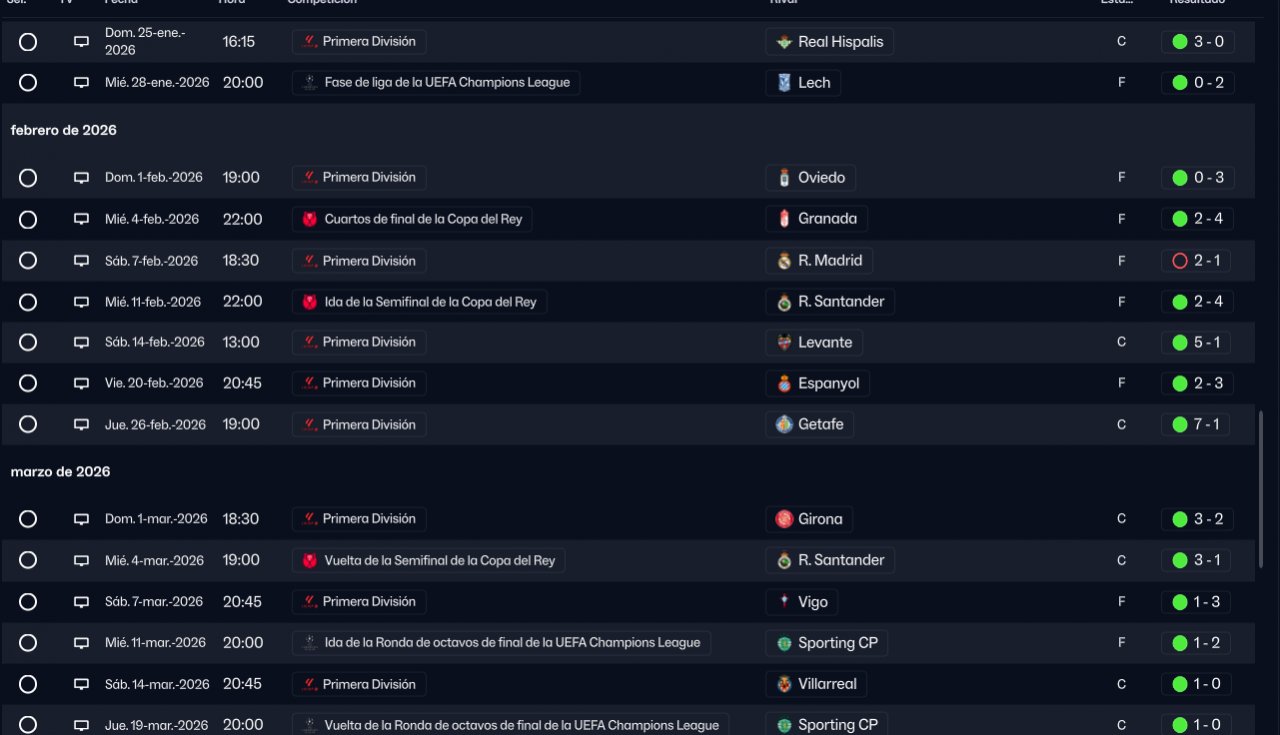The image size is (1280, 735).
Task: Click the Villarreal club crest
Action: click(x=785, y=685)
